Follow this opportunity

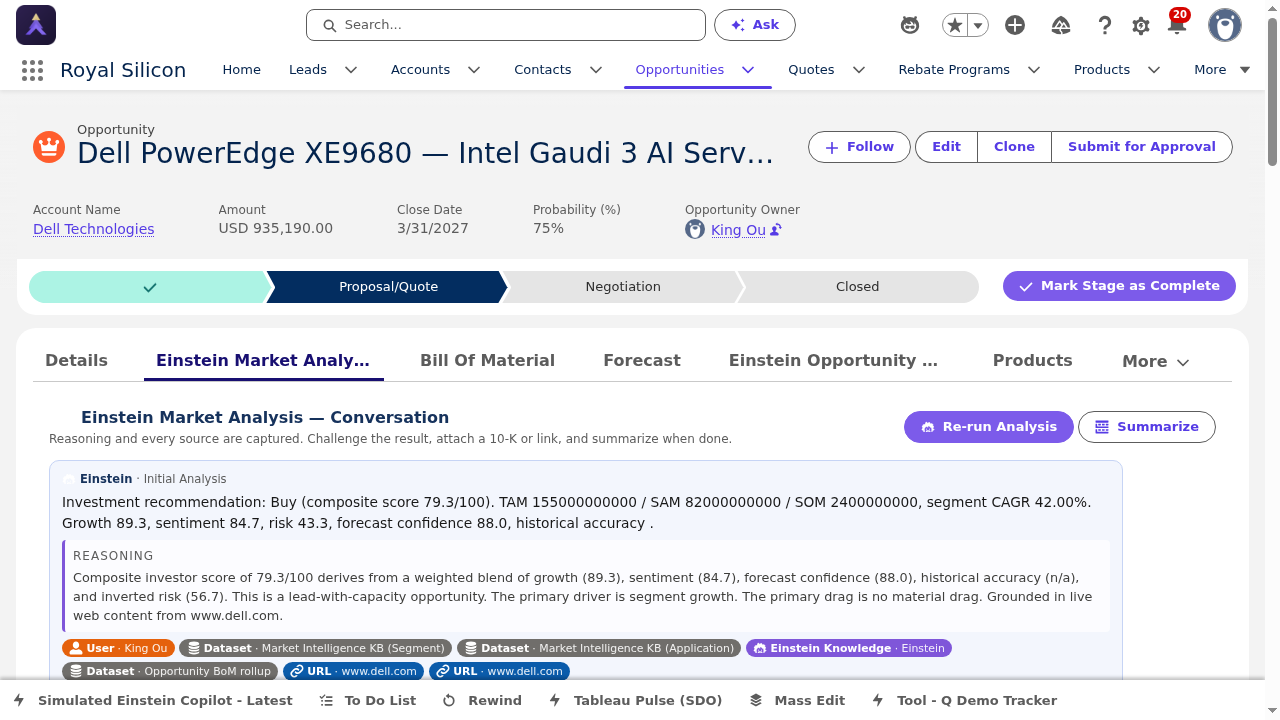pos(859,147)
